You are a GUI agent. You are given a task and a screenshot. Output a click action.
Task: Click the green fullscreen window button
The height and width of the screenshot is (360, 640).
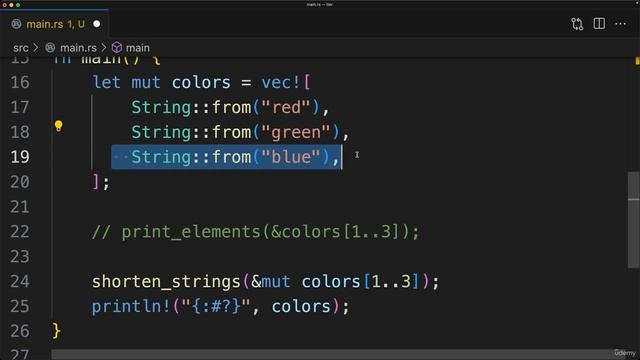[x=18, y=5]
